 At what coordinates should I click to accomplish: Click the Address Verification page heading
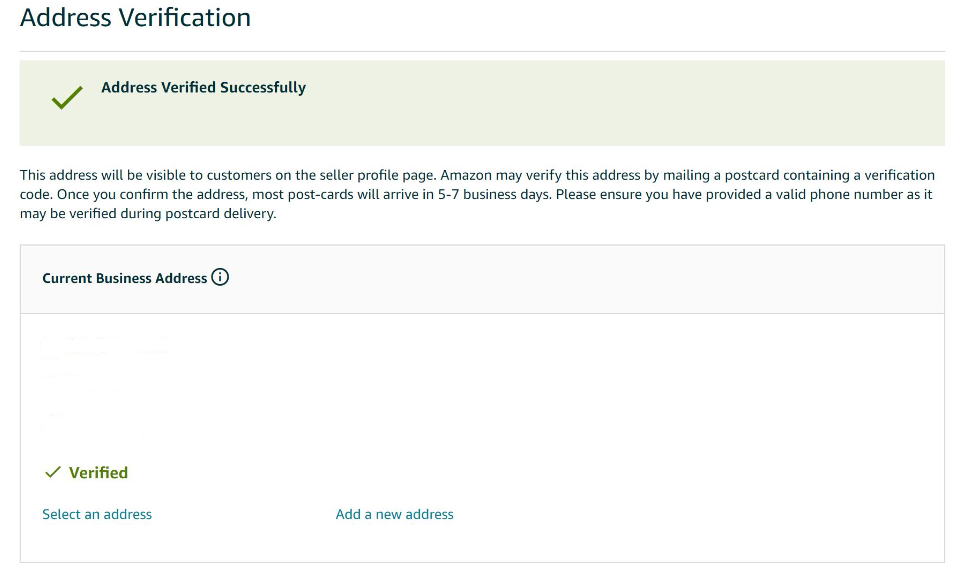pos(135,17)
